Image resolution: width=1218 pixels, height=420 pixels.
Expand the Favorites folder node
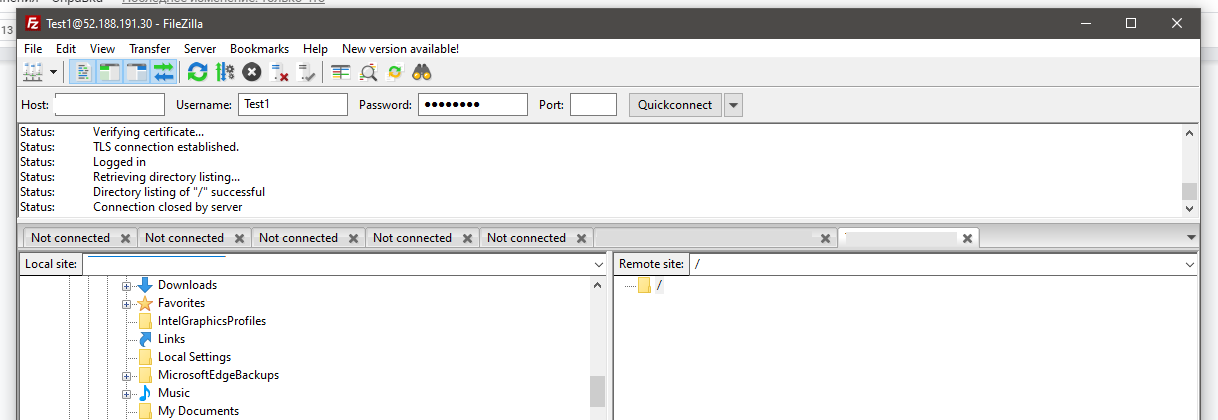click(127, 304)
